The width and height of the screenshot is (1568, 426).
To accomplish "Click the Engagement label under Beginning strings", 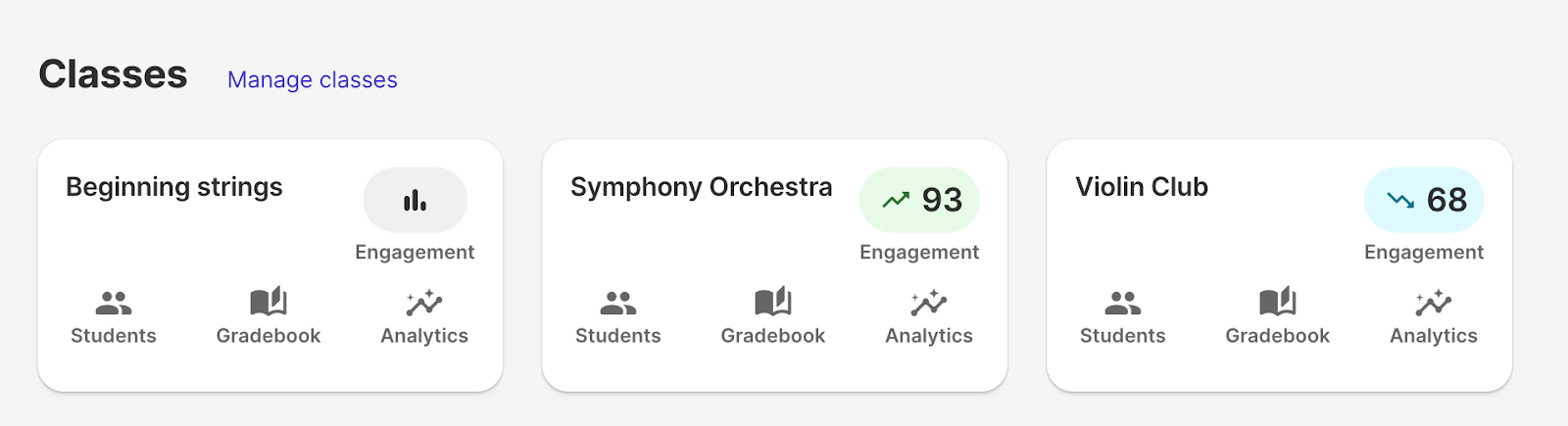I will (x=415, y=252).
